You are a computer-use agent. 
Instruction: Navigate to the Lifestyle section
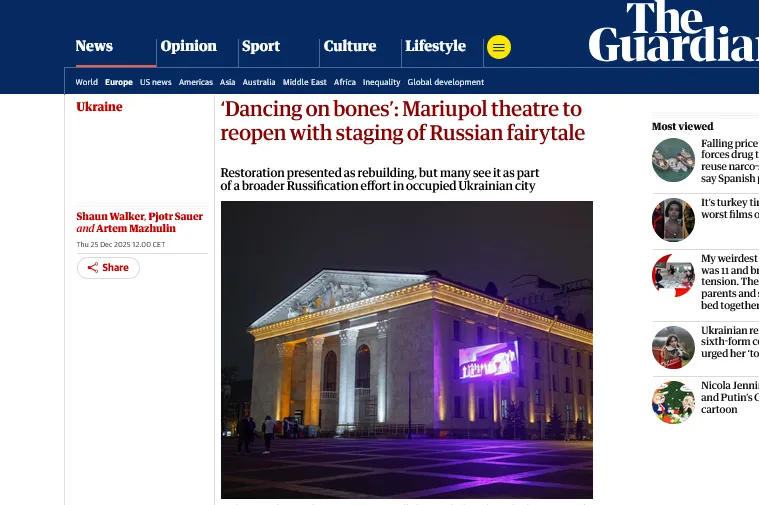click(435, 46)
